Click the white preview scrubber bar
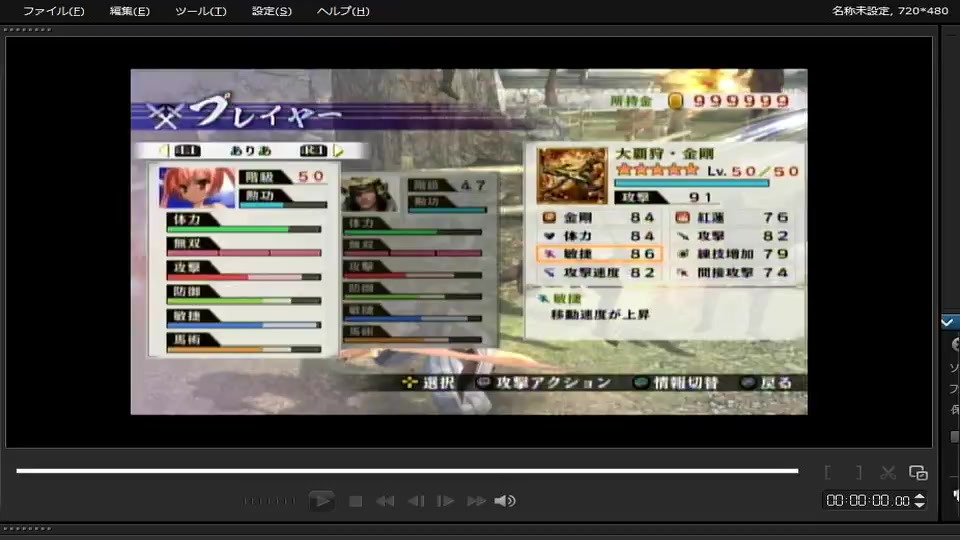Viewport: 960px width, 540px height. 407,471
